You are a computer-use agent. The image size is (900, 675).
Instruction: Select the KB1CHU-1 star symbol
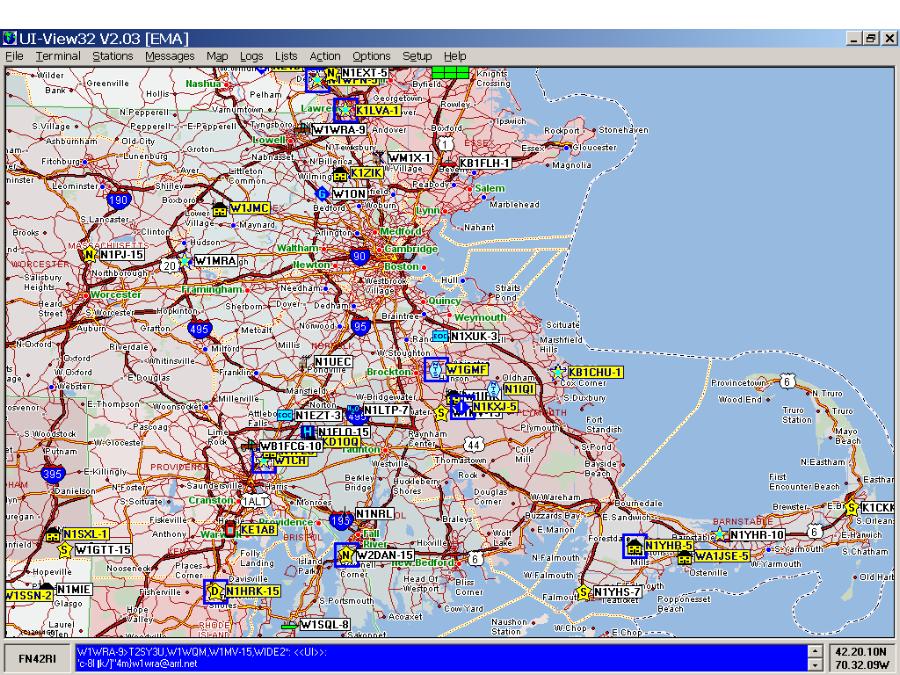pos(558,372)
